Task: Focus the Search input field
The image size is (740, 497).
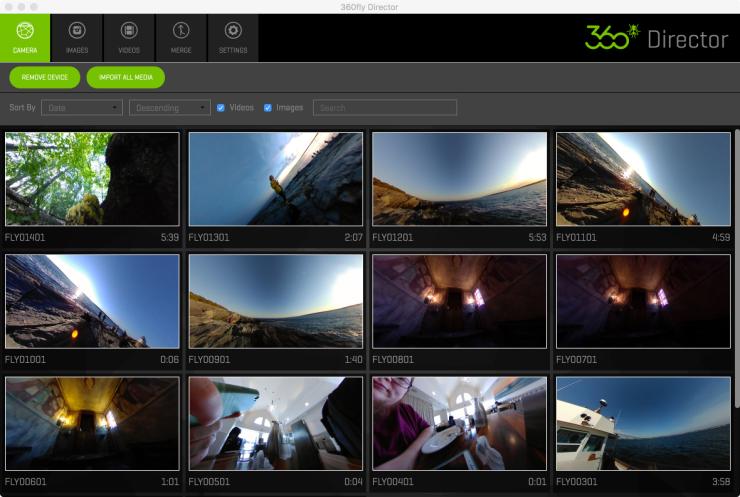Action: (385, 108)
